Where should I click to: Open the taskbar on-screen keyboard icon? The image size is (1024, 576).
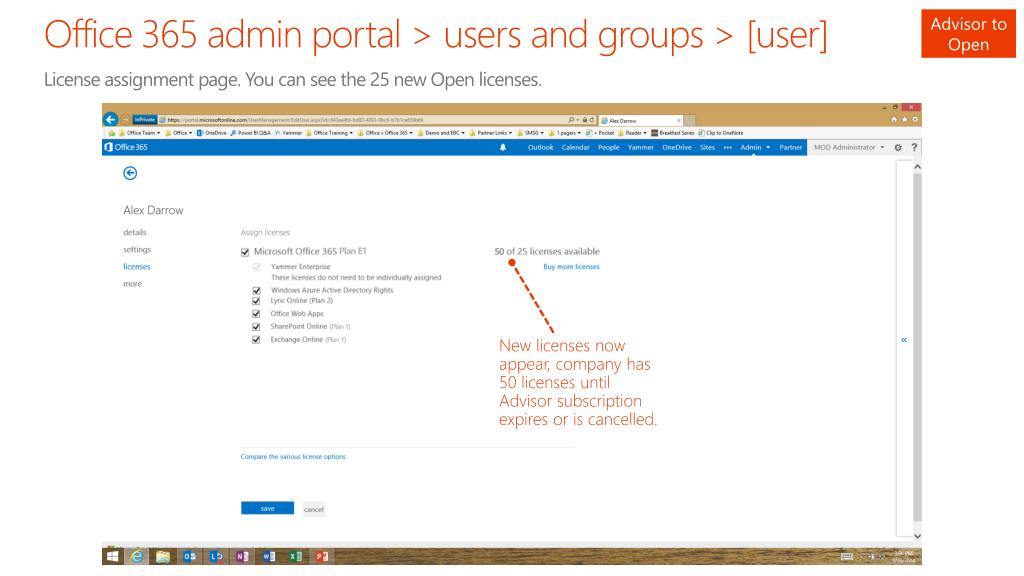(847, 556)
